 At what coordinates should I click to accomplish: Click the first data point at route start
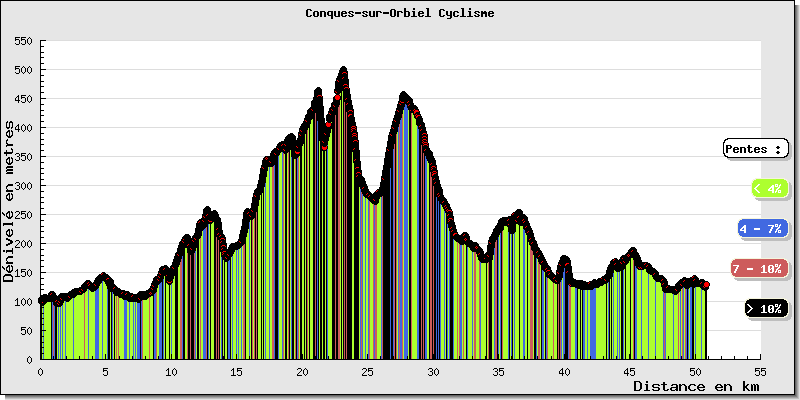pos(41,300)
